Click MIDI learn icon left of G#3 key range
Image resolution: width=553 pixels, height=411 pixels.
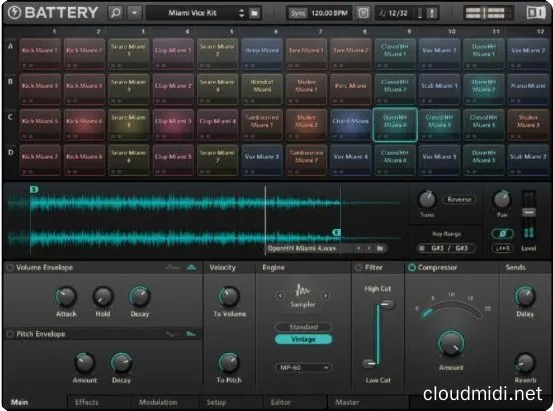point(422,248)
